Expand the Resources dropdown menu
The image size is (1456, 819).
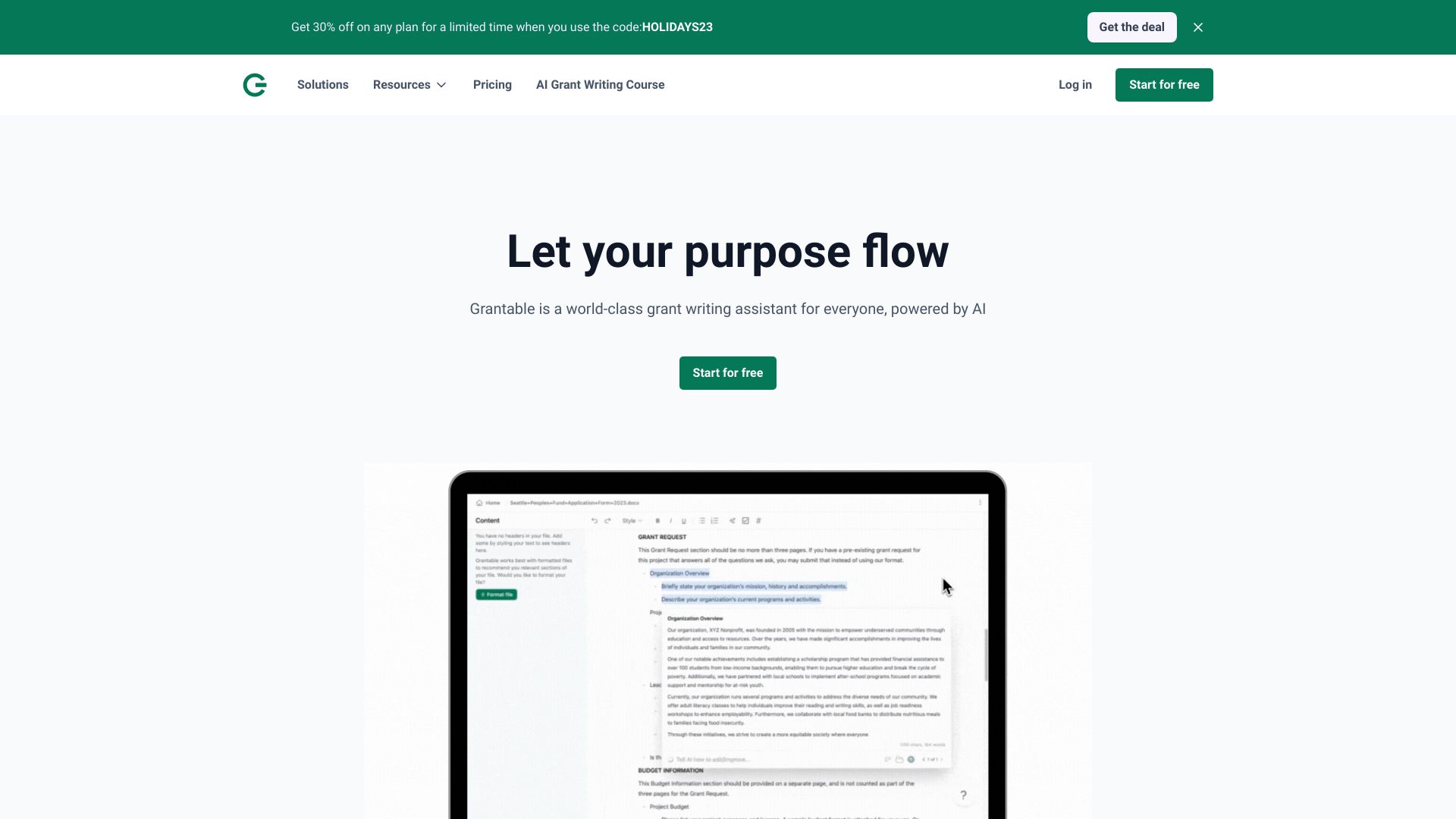click(409, 85)
